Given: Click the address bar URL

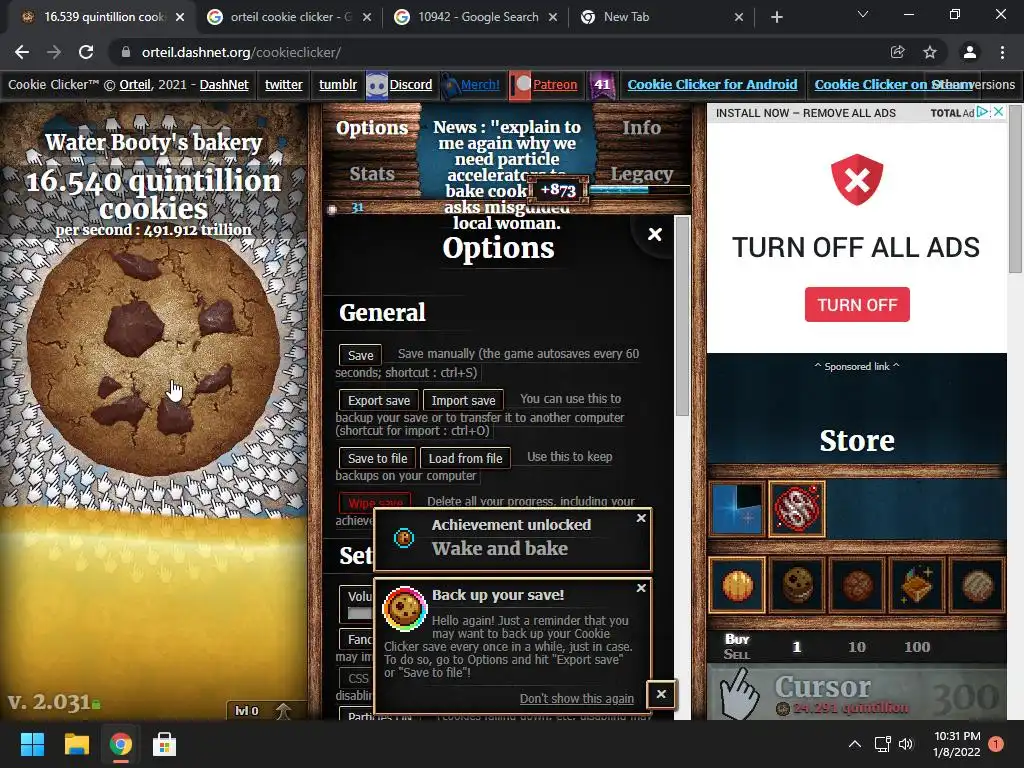Looking at the screenshot, I should (241, 52).
